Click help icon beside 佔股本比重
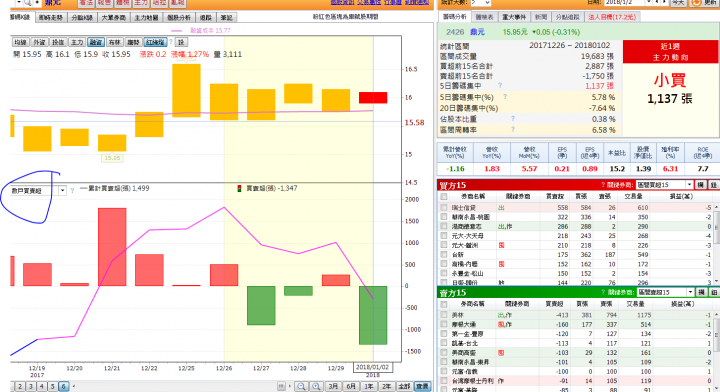720x392 pixels. [x=513, y=118]
